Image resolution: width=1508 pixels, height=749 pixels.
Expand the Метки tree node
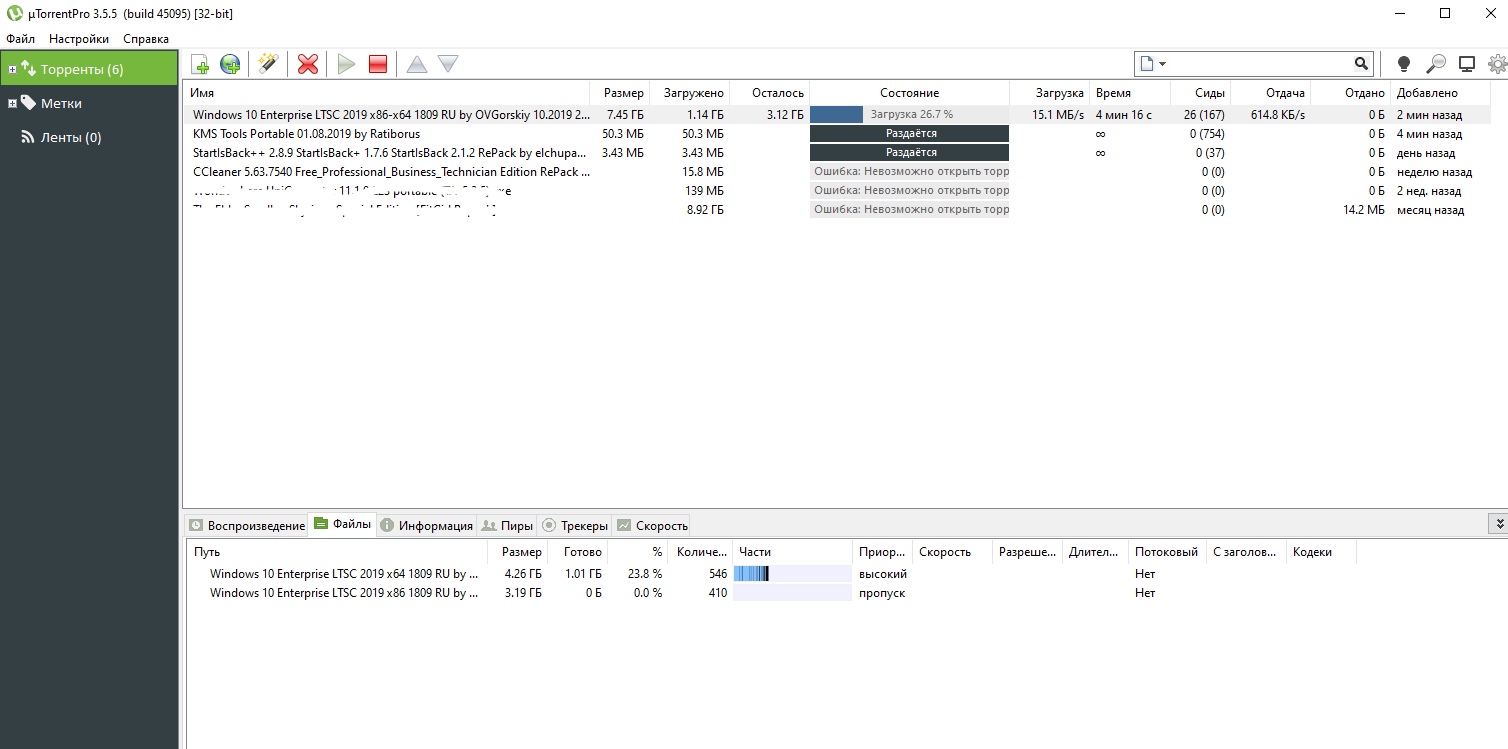click(12, 103)
